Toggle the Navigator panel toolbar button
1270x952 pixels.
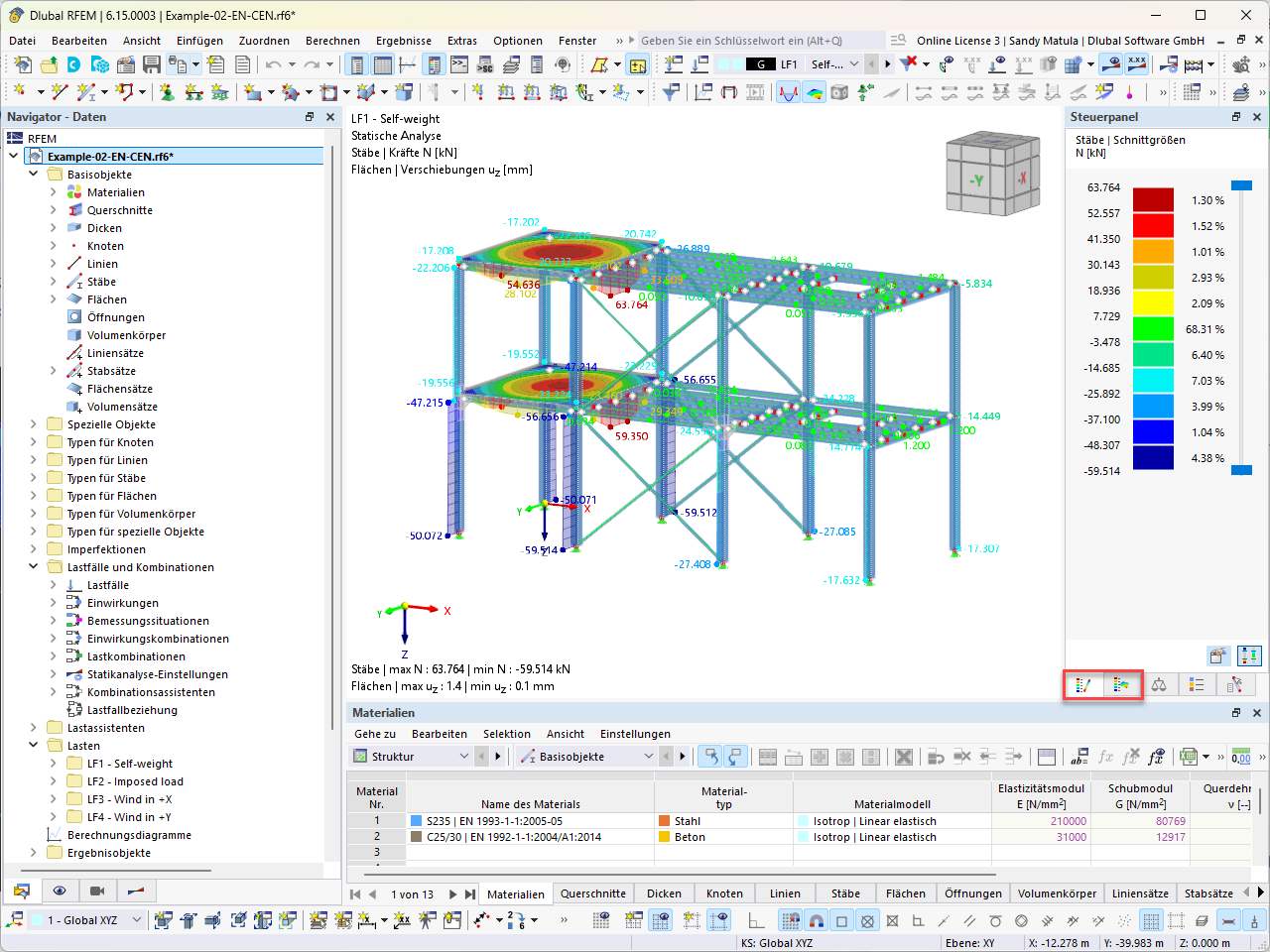356,64
